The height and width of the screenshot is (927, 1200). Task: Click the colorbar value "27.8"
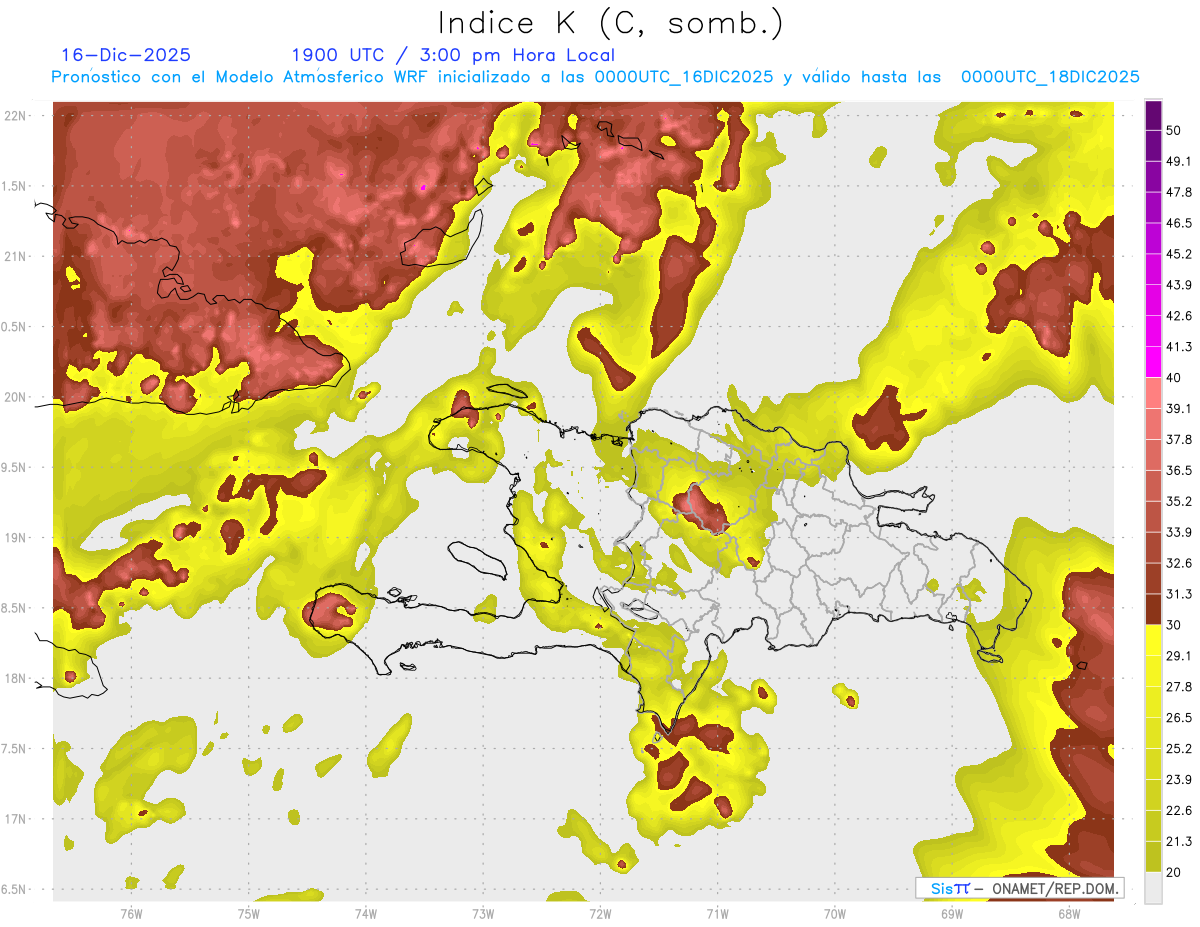[x=1178, y=686]
